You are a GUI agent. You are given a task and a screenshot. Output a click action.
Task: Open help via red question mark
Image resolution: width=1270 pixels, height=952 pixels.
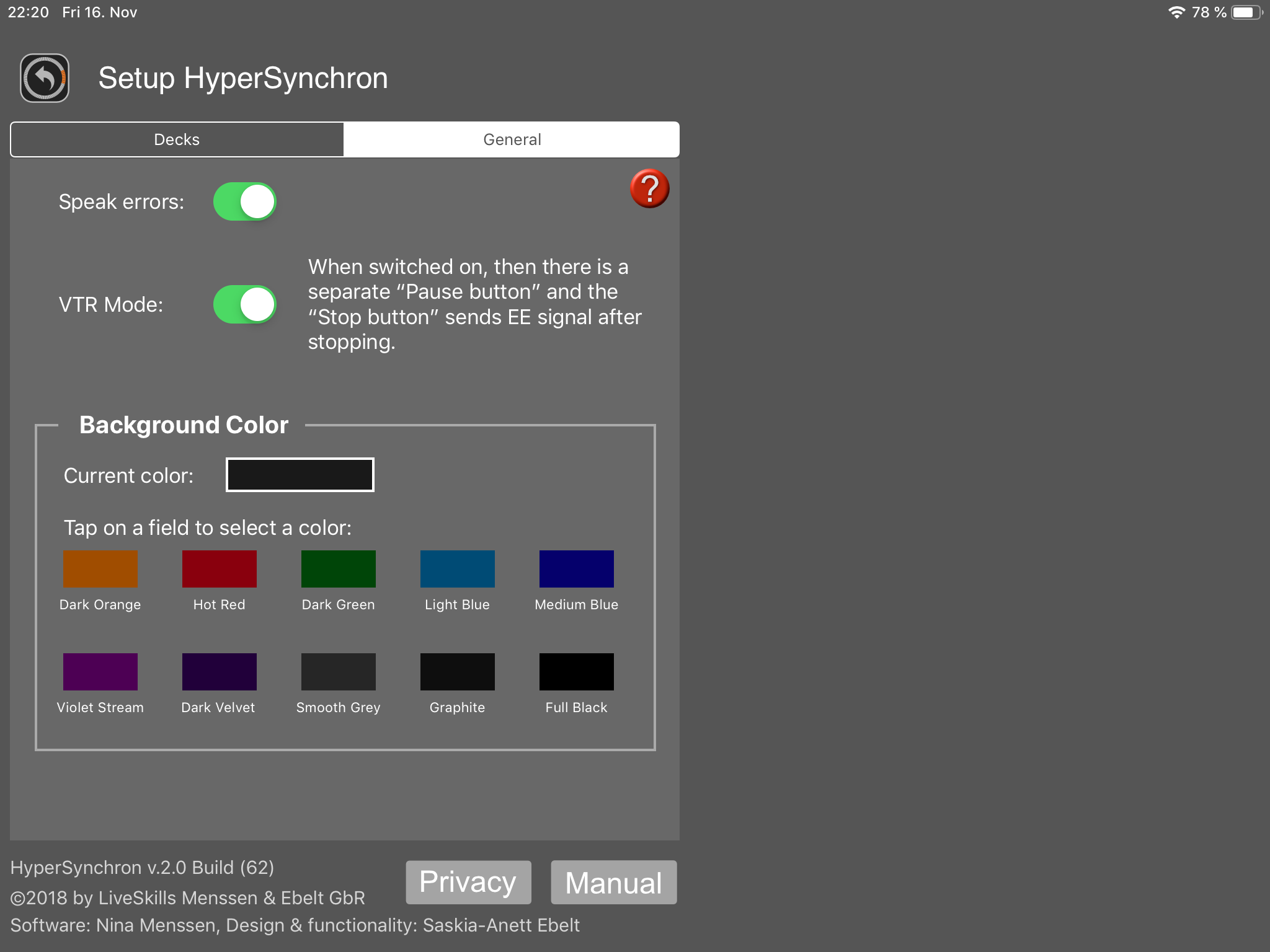tap(649, 188)
